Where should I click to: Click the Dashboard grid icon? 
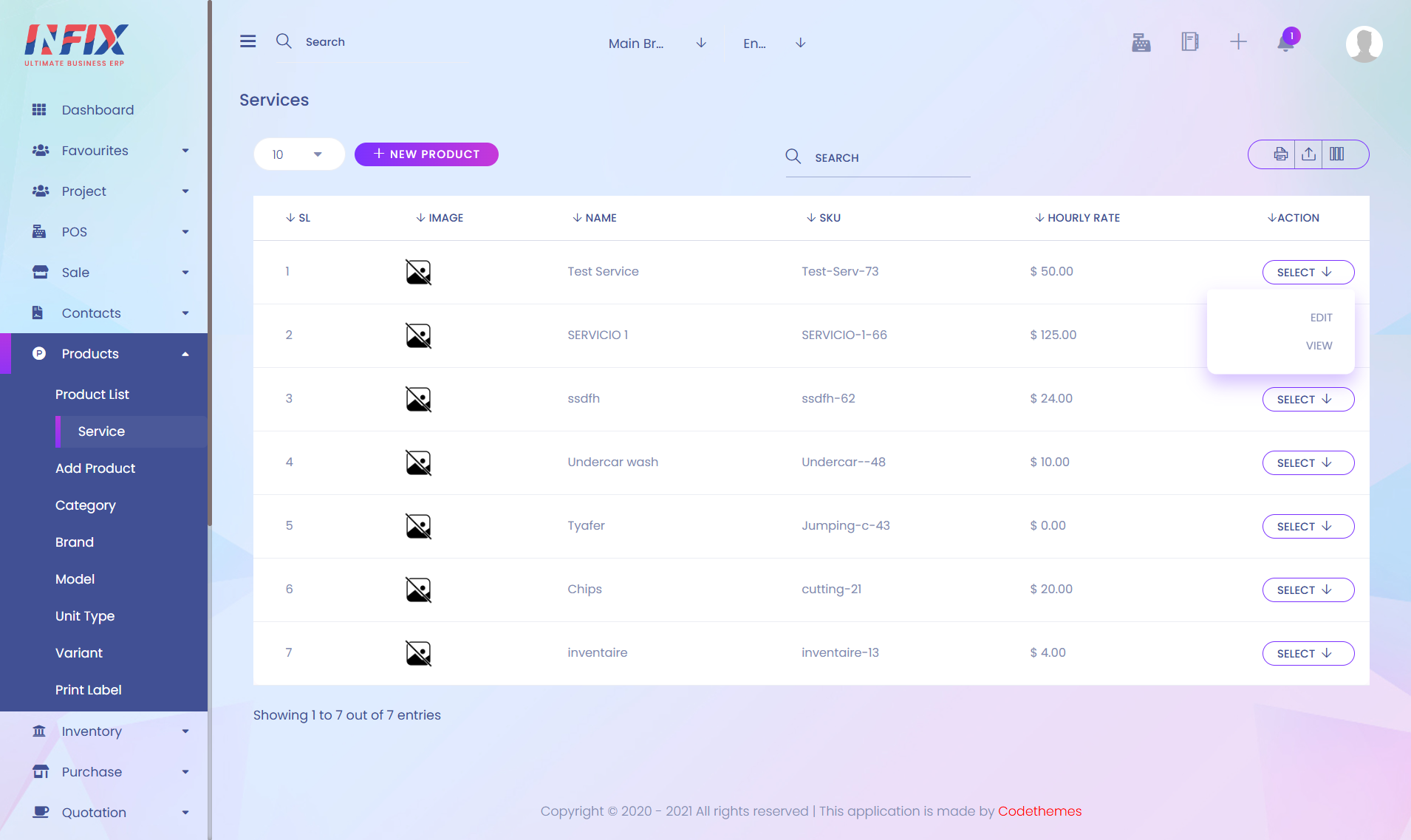39,109
